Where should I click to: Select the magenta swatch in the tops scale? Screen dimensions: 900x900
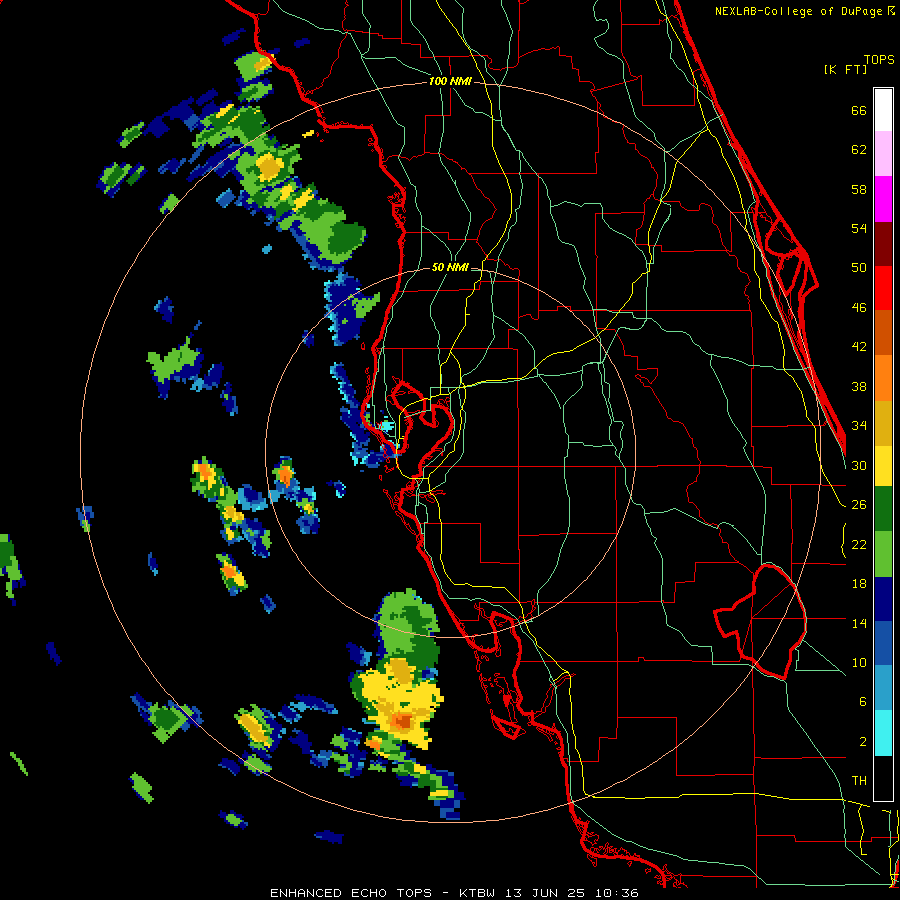(883, 199)
